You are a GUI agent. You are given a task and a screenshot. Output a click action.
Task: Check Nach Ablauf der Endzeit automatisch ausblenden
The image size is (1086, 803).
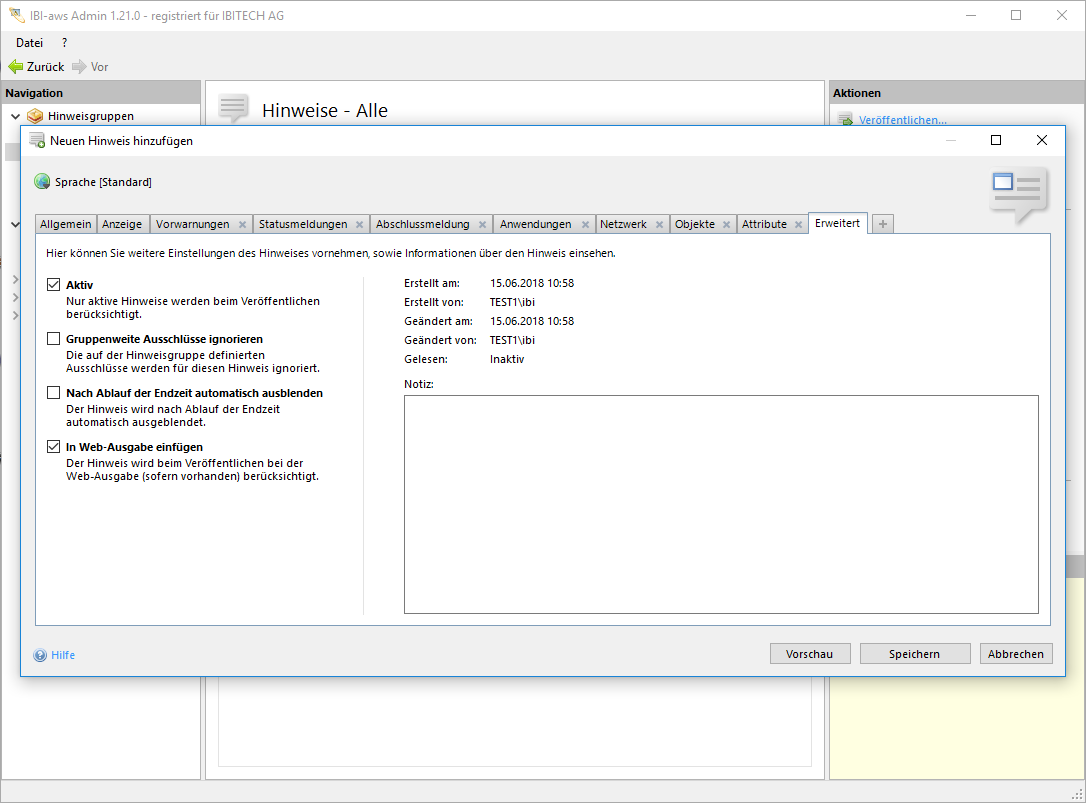(x=54, y=393)
